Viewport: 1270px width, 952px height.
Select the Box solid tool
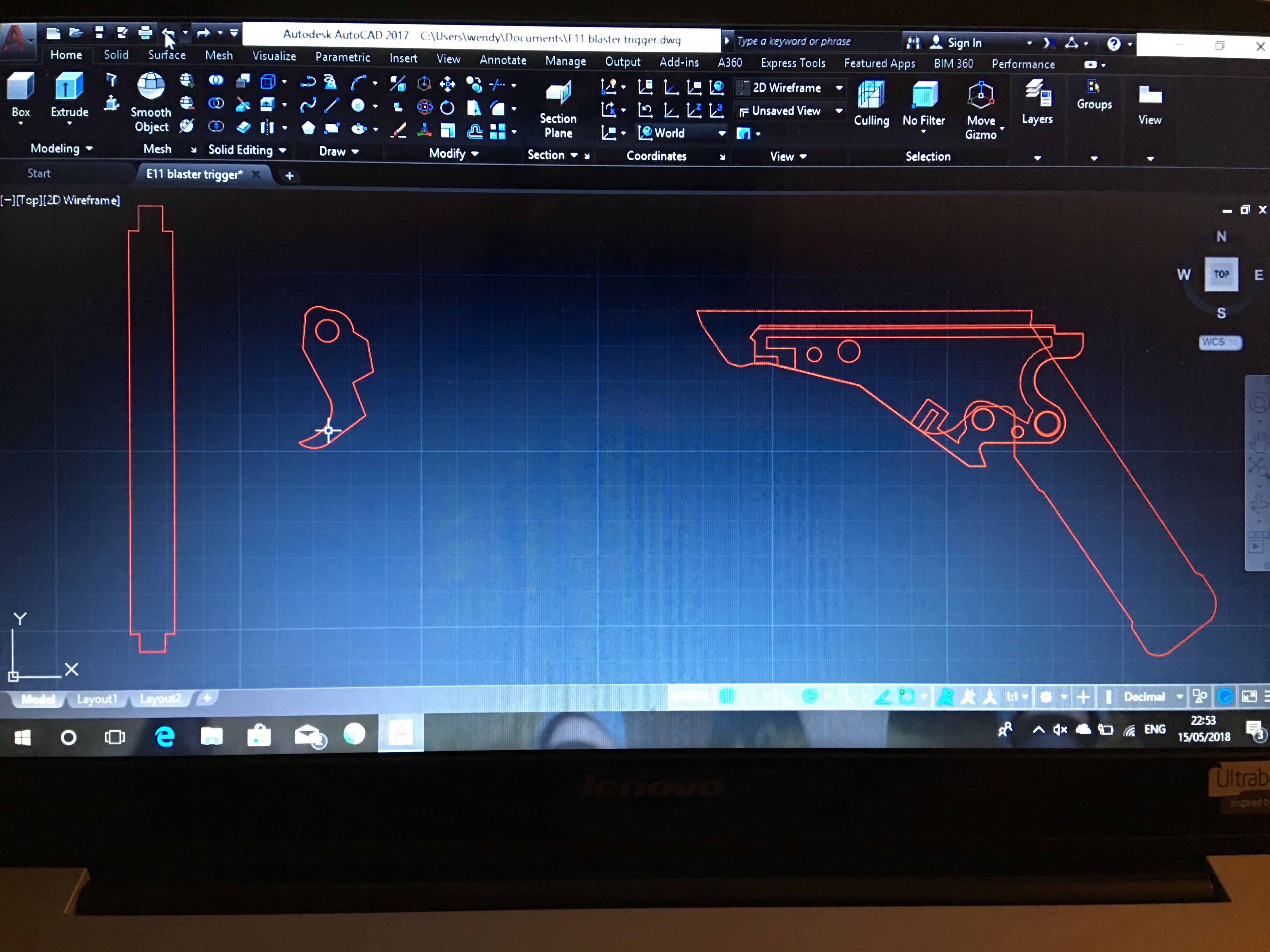click(21, 95)
